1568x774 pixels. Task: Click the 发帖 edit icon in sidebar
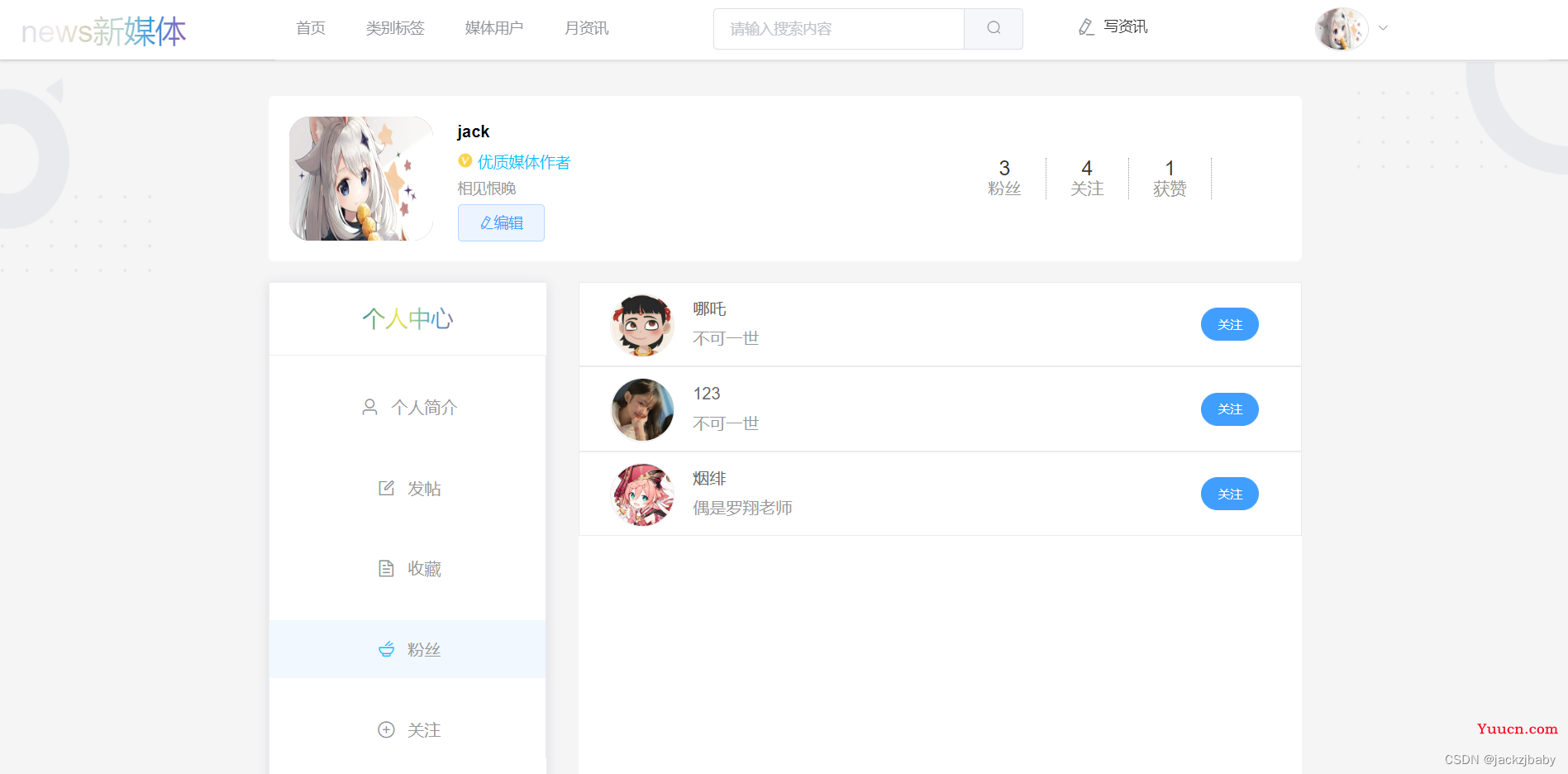pos(386,488)
